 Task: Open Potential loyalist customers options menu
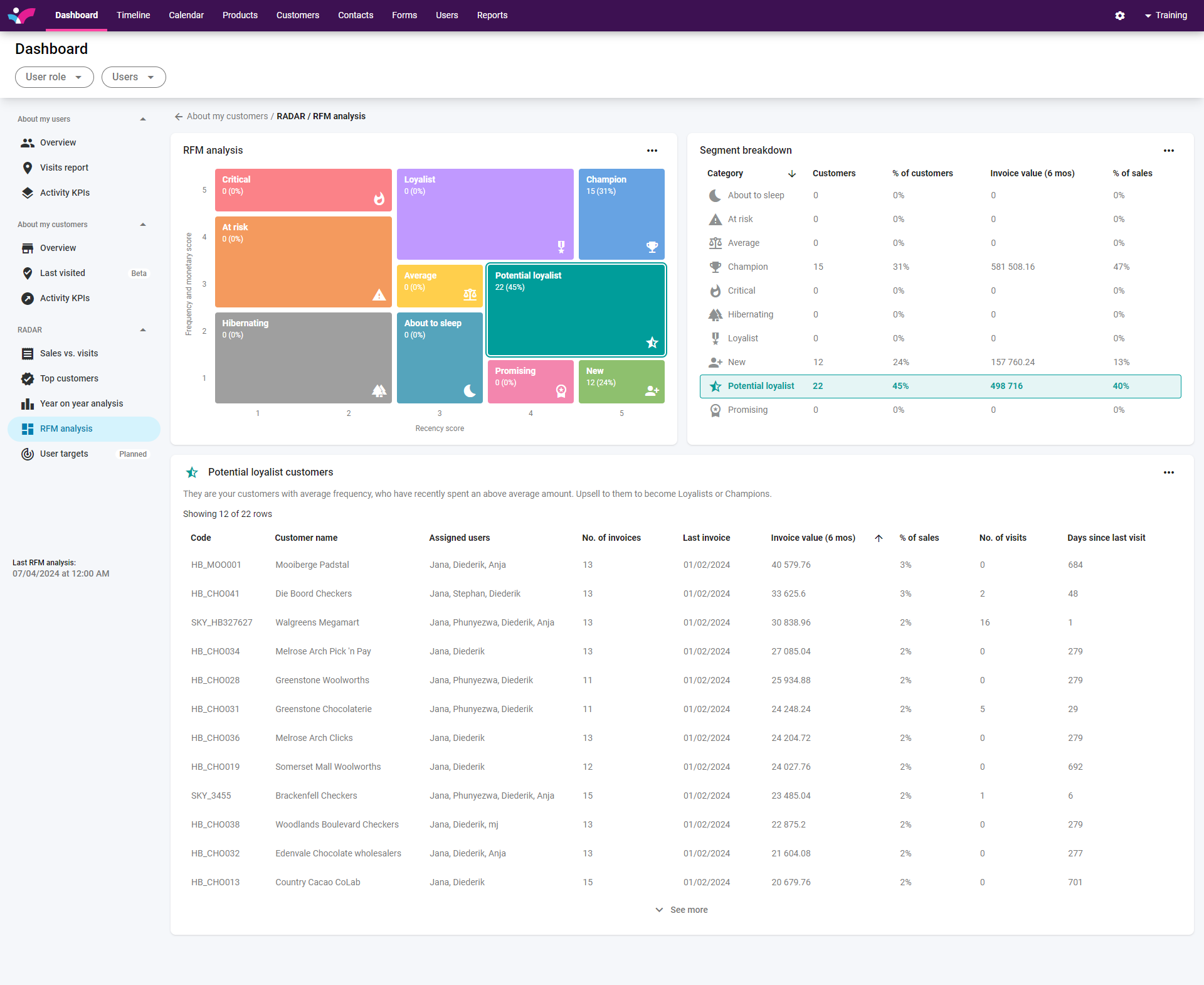1169,472
